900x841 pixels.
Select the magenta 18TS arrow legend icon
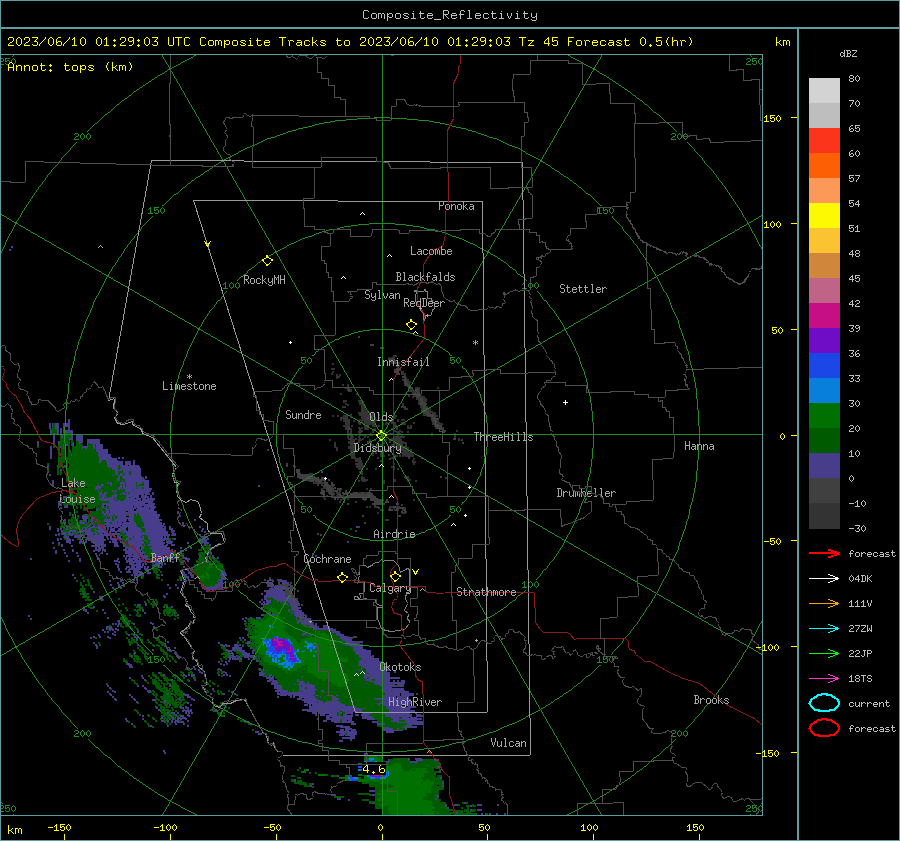click(x=824, y=679)
